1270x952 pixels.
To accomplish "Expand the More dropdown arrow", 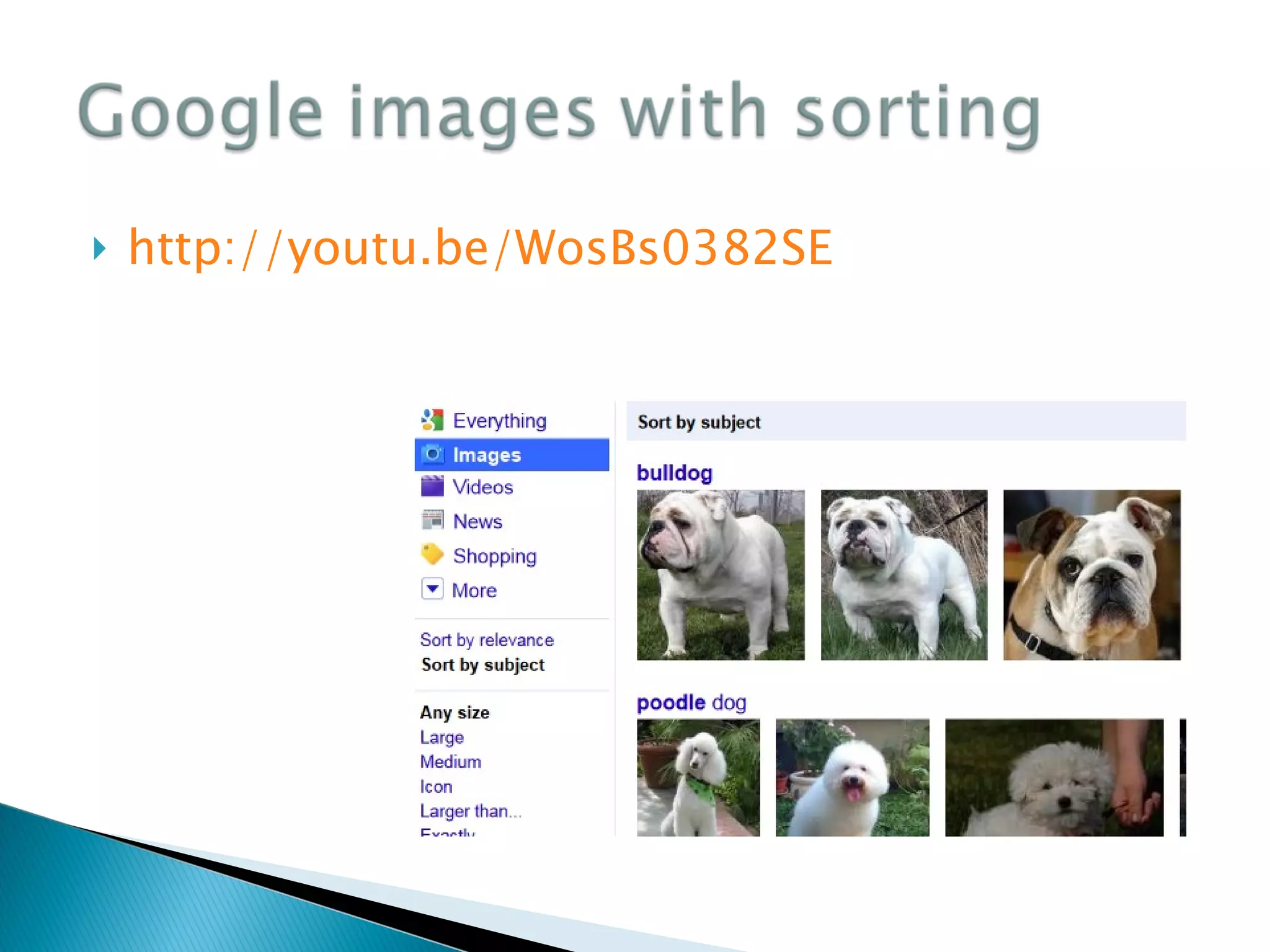I will pyautogui.click(x=432, y=589).
